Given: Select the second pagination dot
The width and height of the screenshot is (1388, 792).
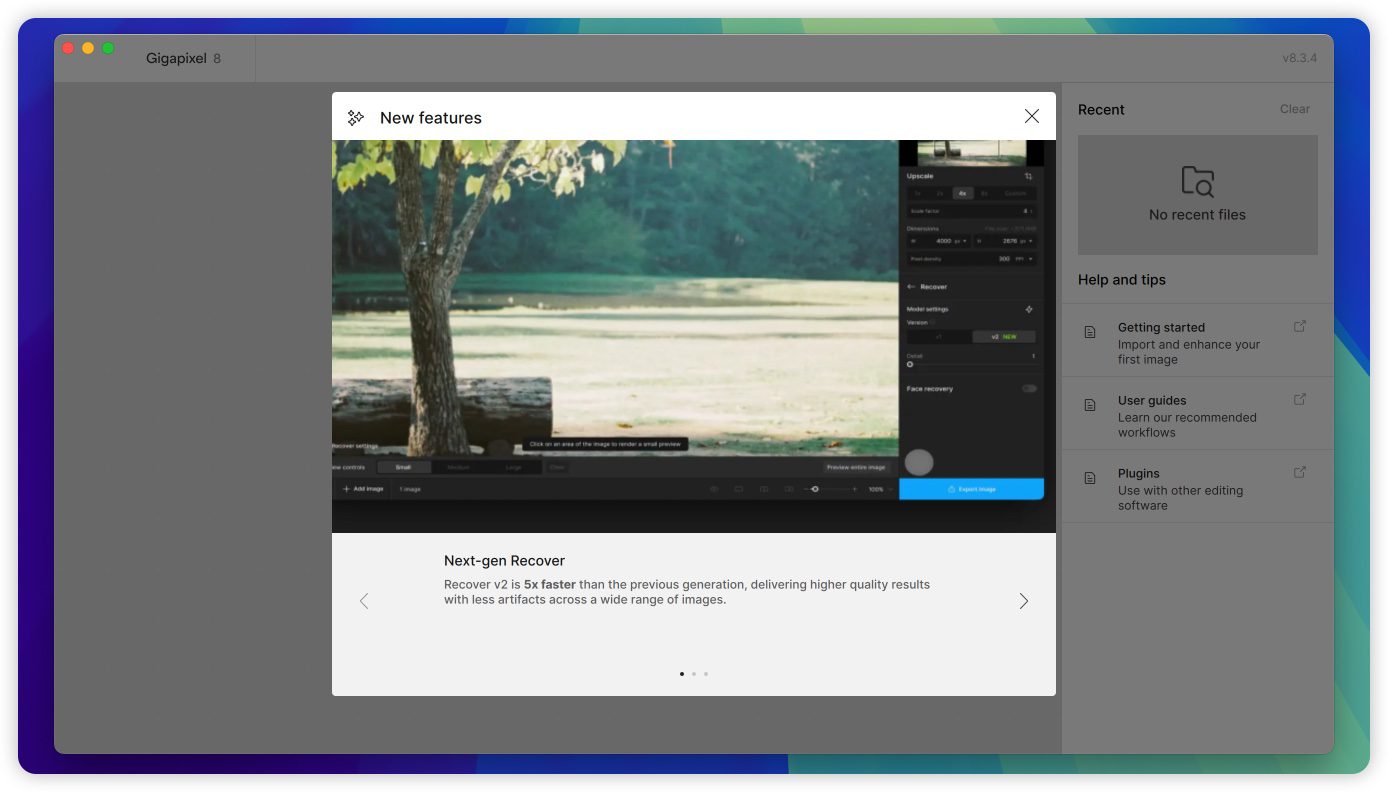Looking at the screenshot, I should tap(694, 674).
